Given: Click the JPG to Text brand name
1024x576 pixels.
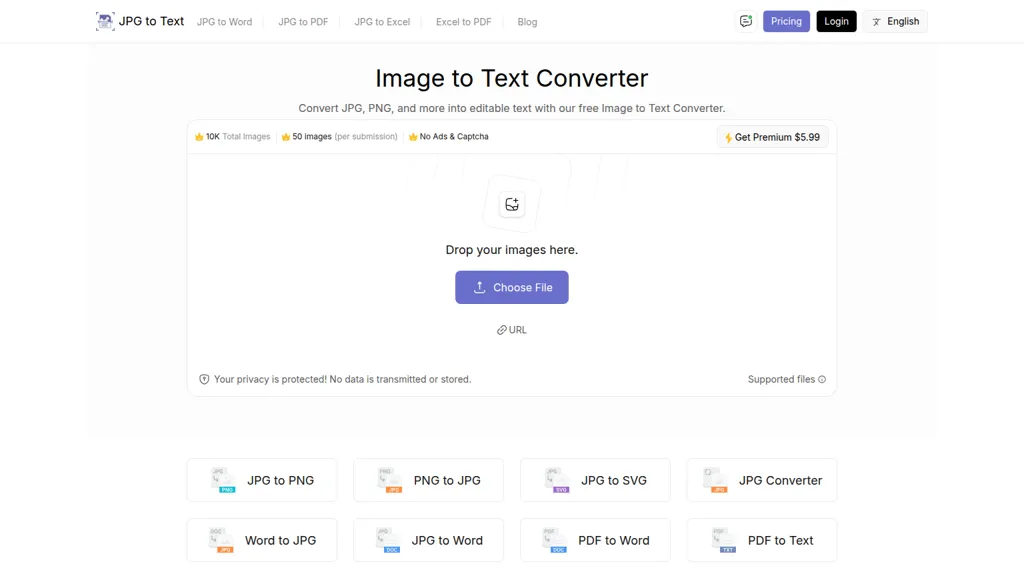Looking at the screenshot, I should (152, 22).
